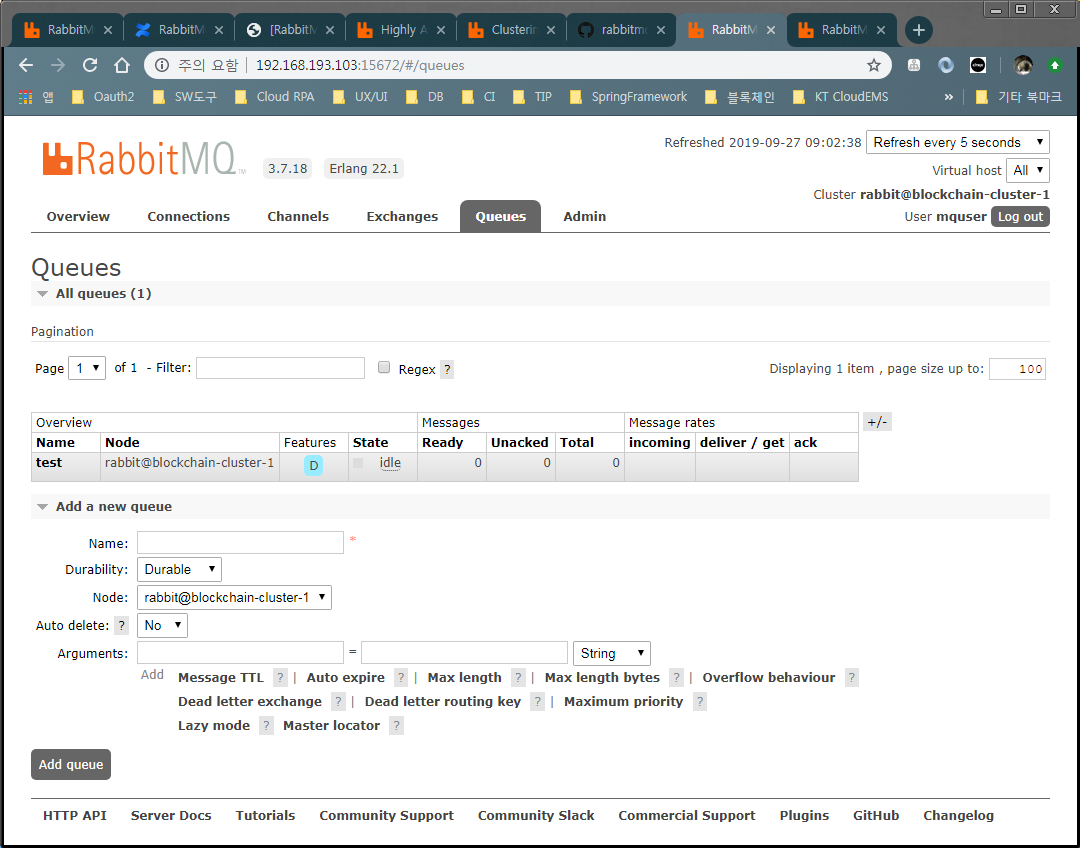
Task: Open Max length bytes help icon
Action: pyautogui.click(x=676, y=678)
